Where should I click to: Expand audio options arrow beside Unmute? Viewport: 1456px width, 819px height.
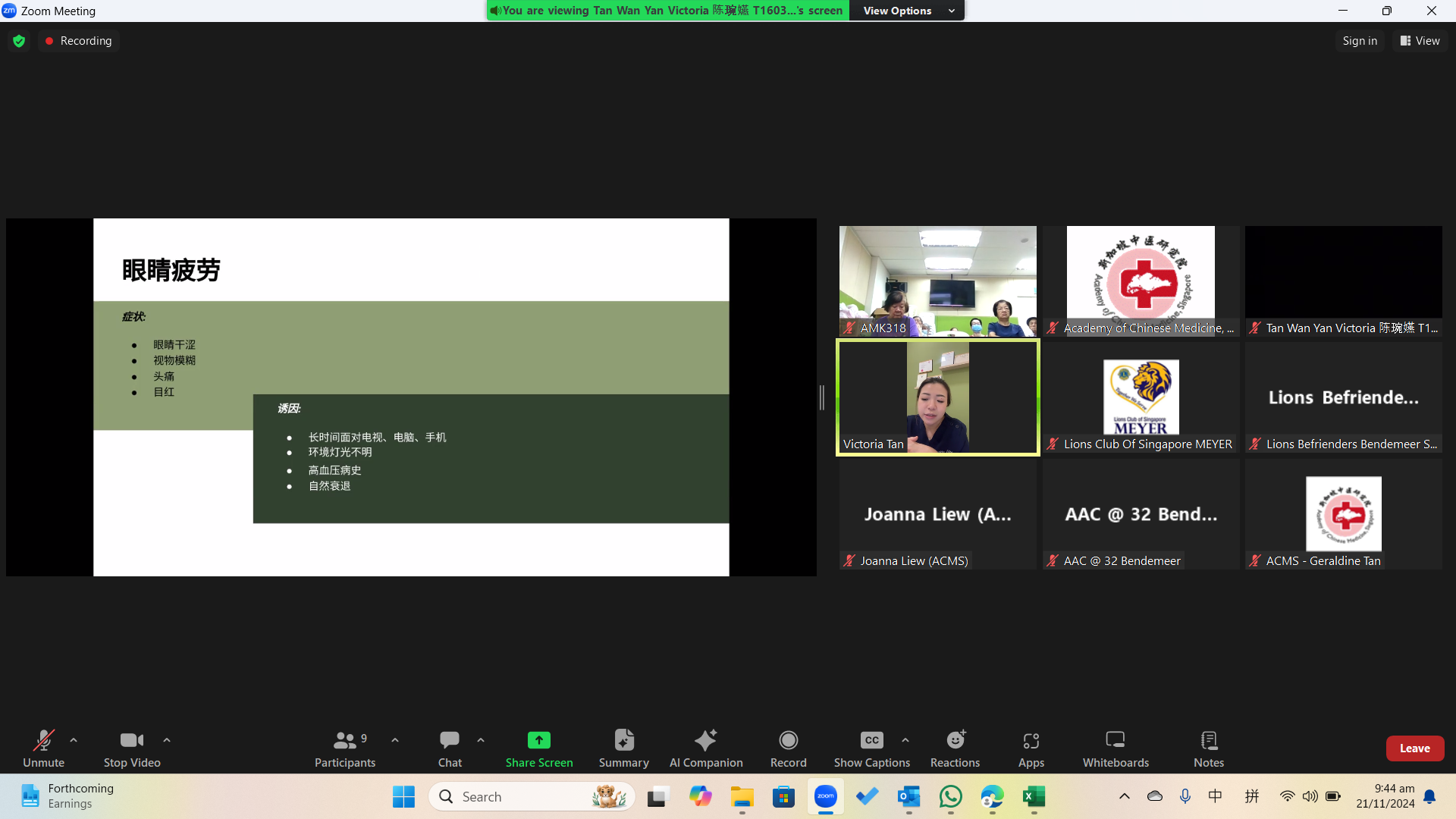click(74, 740)
